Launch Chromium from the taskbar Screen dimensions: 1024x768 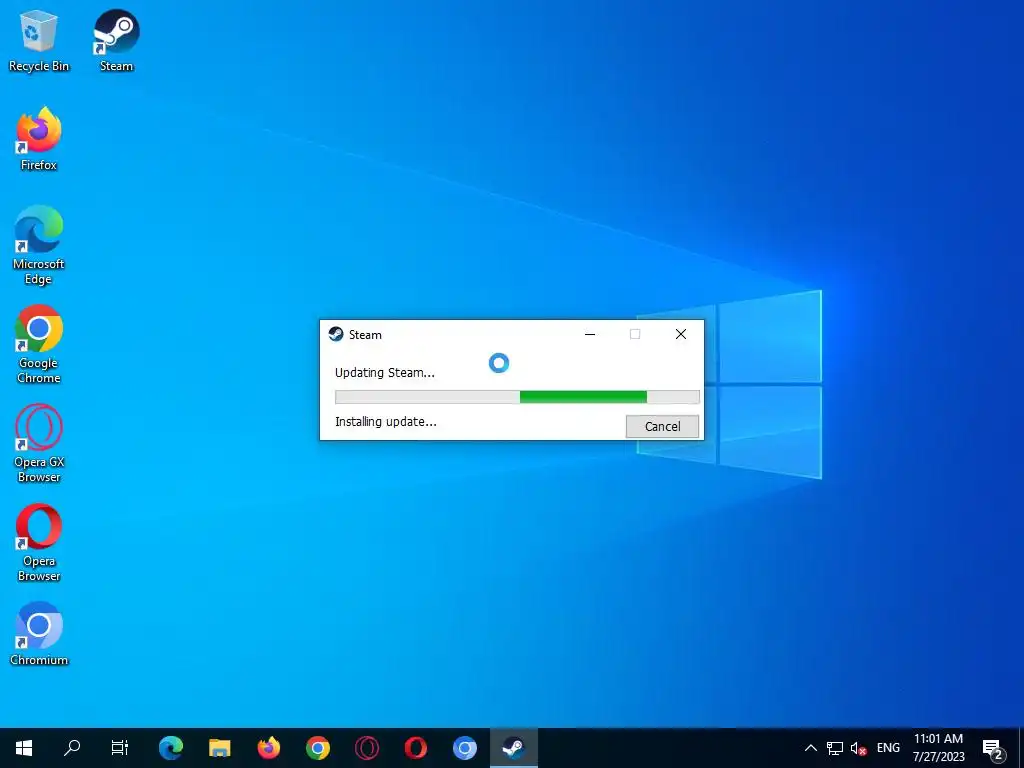point(464,748)
